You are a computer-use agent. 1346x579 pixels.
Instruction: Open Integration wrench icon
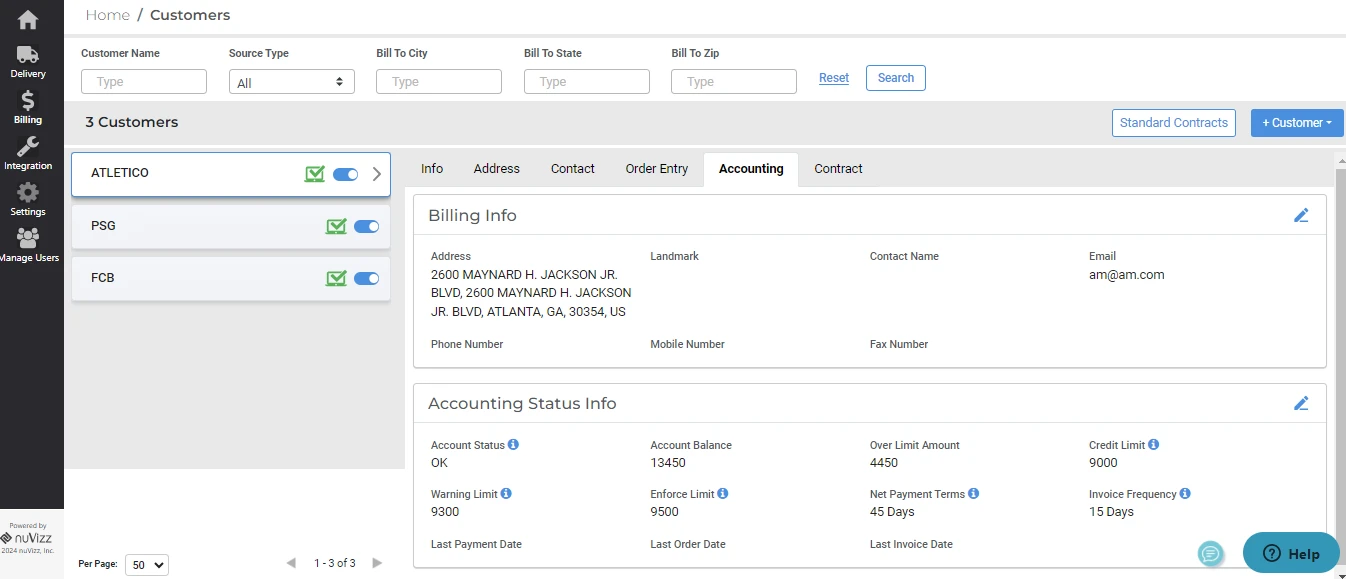[28, 153]
